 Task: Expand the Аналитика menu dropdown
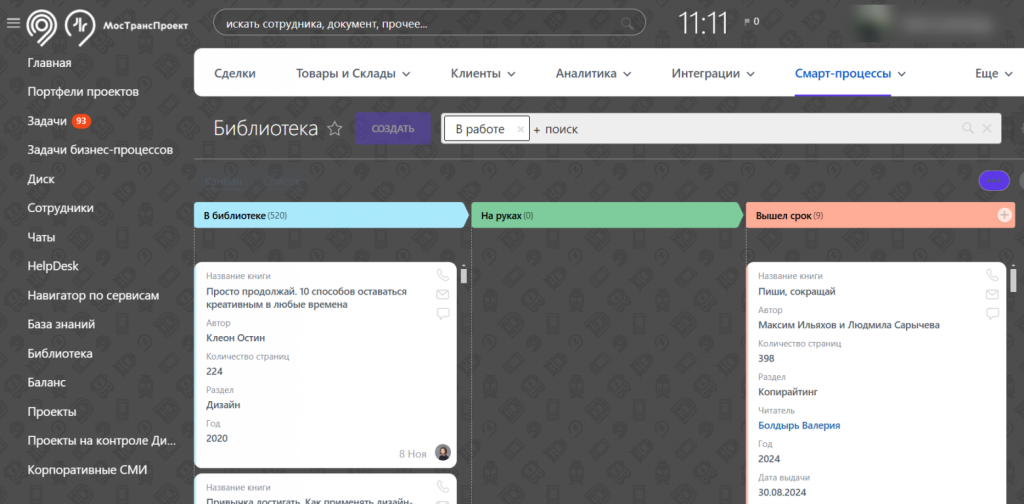pyautogui.click(x=593, y=73)
